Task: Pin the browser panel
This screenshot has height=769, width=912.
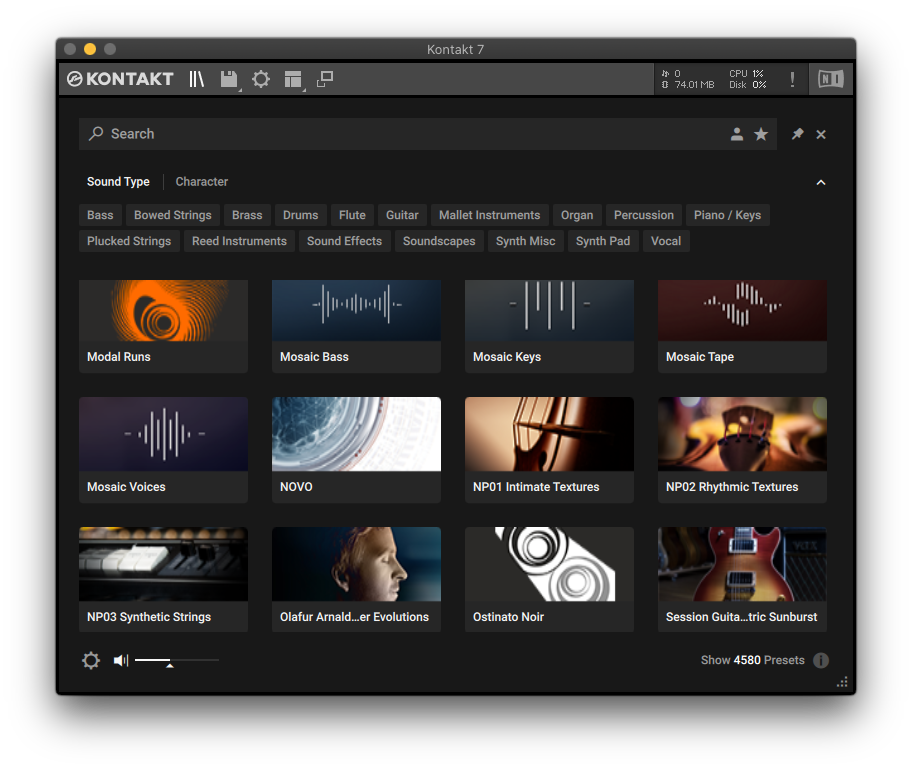Action: point(797,134)
